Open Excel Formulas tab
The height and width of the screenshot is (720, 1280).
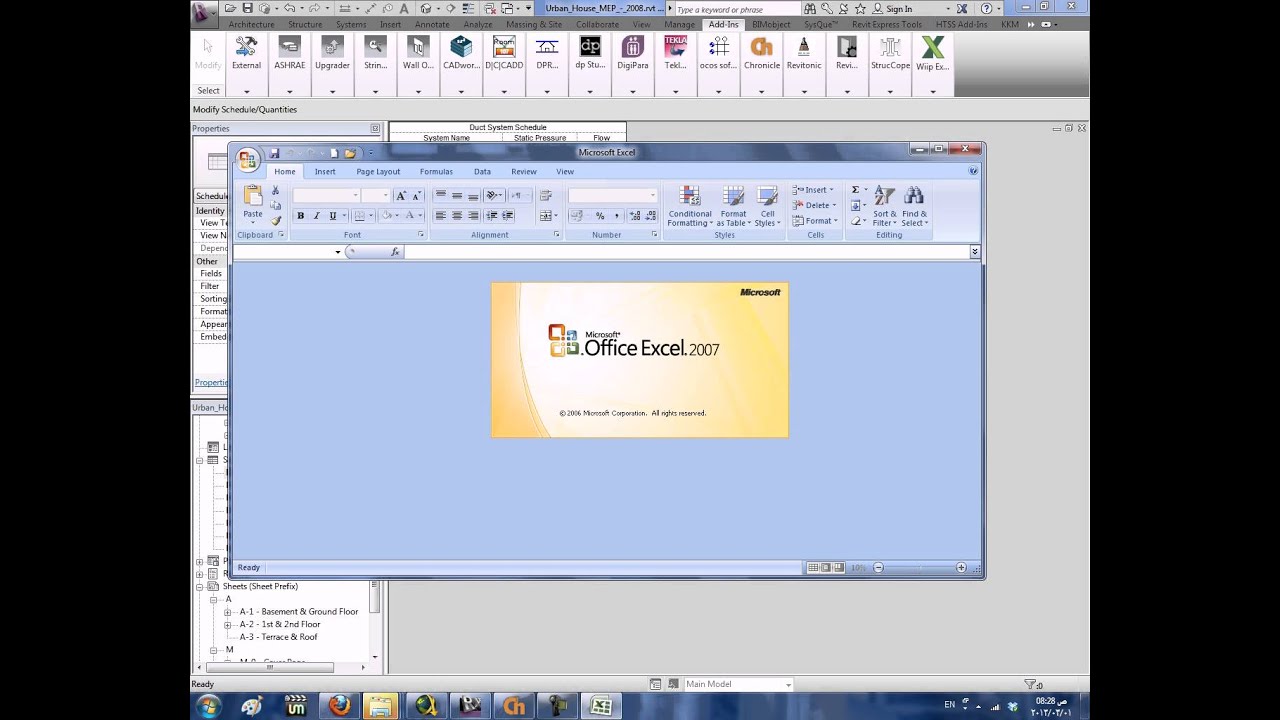click(436, 172)
